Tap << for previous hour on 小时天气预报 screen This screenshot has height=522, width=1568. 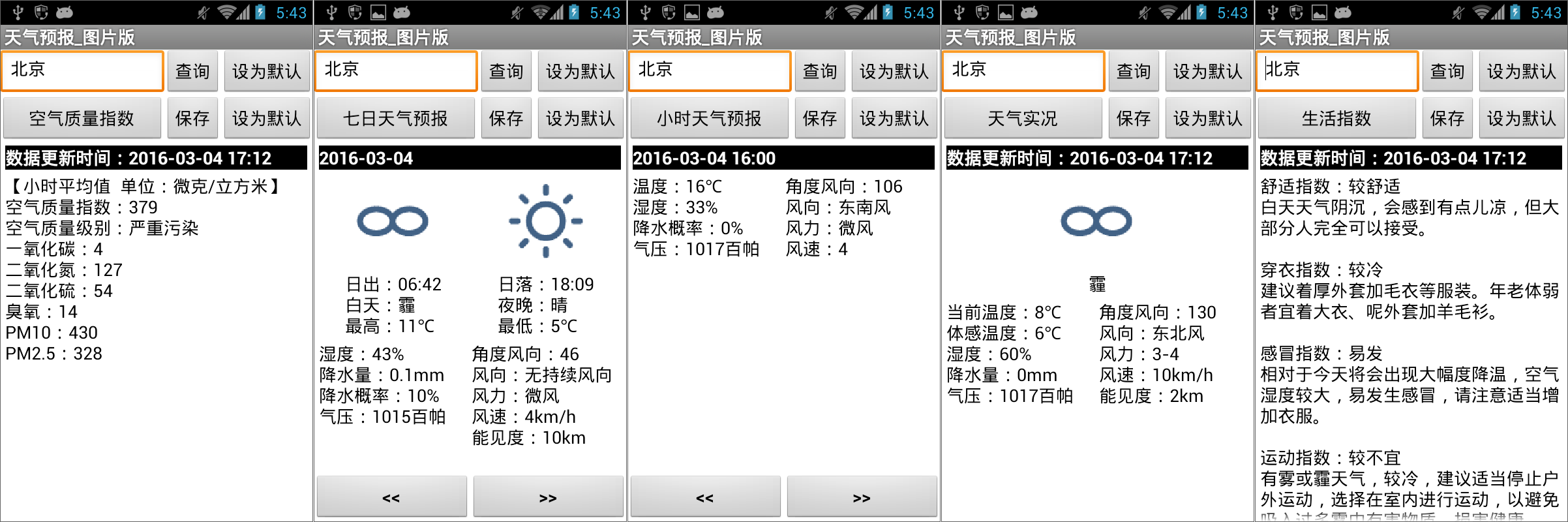705,497
